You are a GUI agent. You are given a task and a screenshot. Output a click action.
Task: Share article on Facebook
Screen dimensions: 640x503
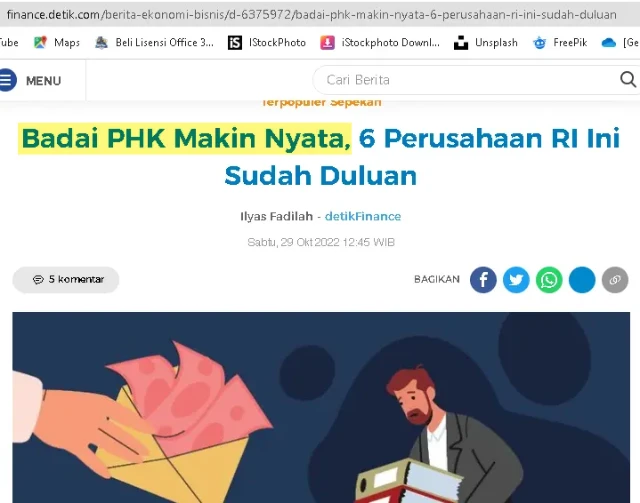pyautogui.click(x=483, y=280)
